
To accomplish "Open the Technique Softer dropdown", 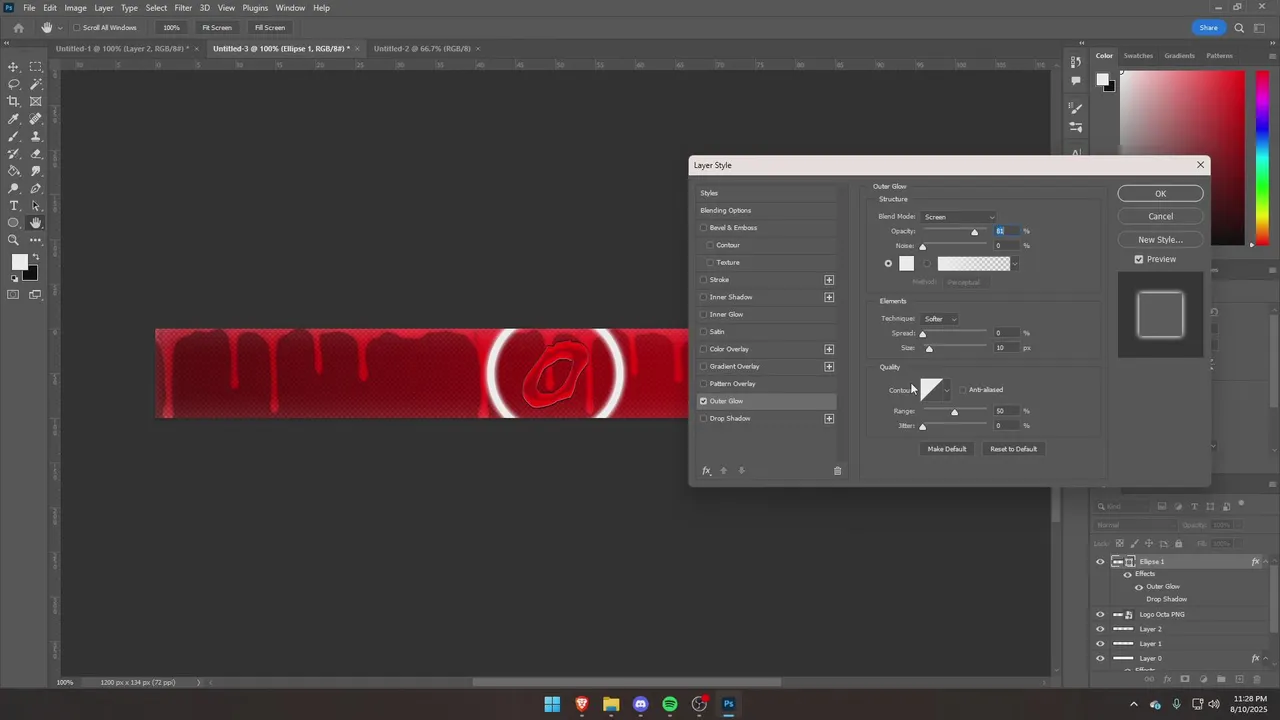I will coord(939,319).
